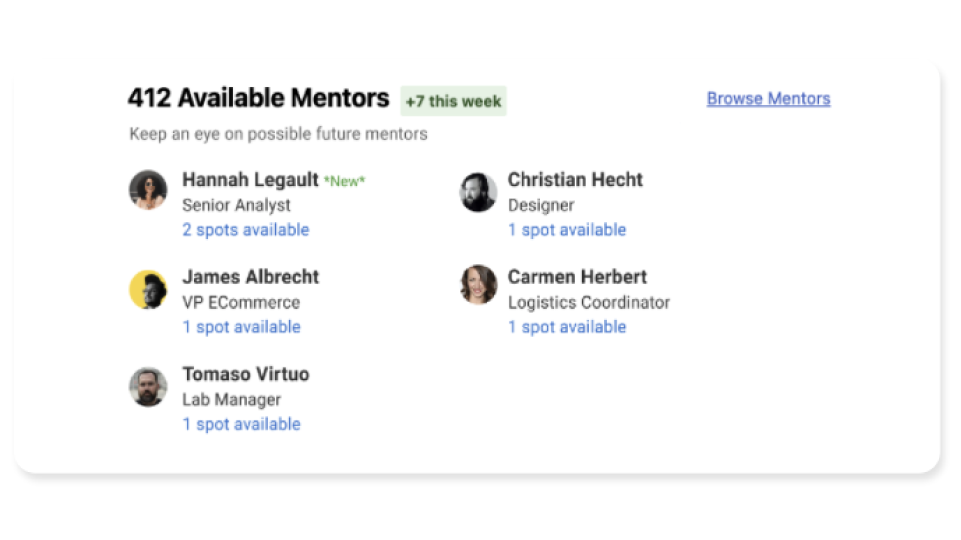Open the Browse Mentors link
The image size is (961, 540).
(x=768, y=99)
